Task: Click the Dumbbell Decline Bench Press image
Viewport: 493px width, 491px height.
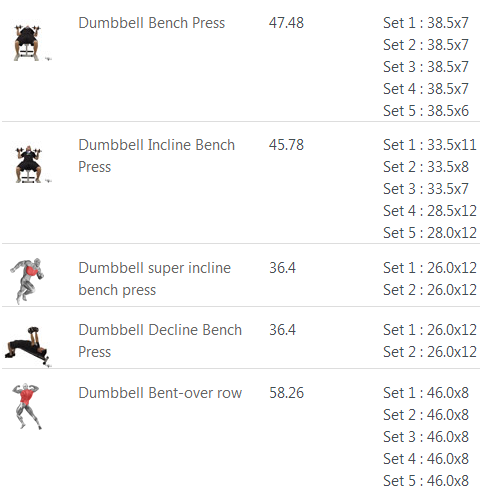Action: click(28, 347)
